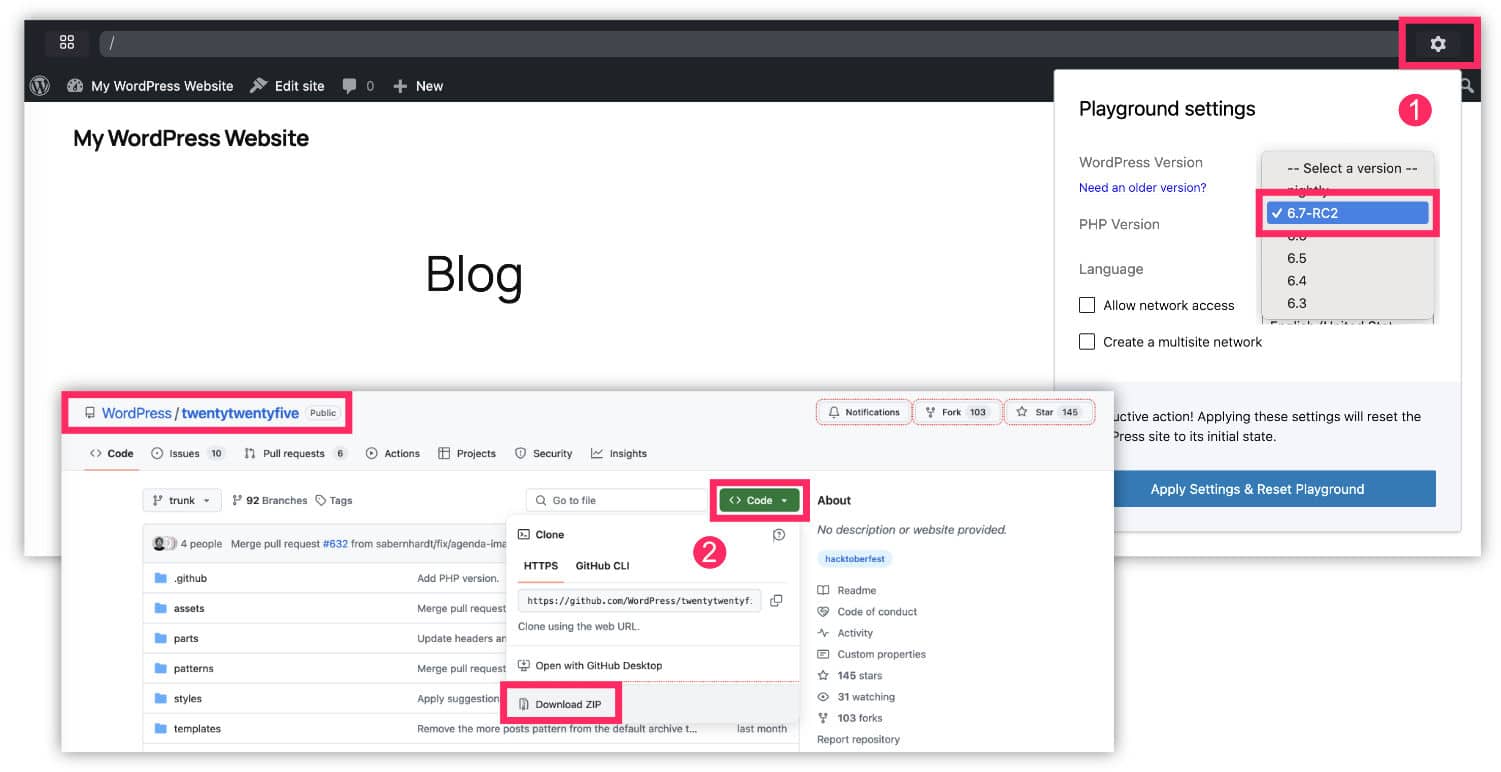The height and width of the screenshot is (772, 1501).
Task: Click Open with GitHub Desktop
Action: tap(590, 665)
